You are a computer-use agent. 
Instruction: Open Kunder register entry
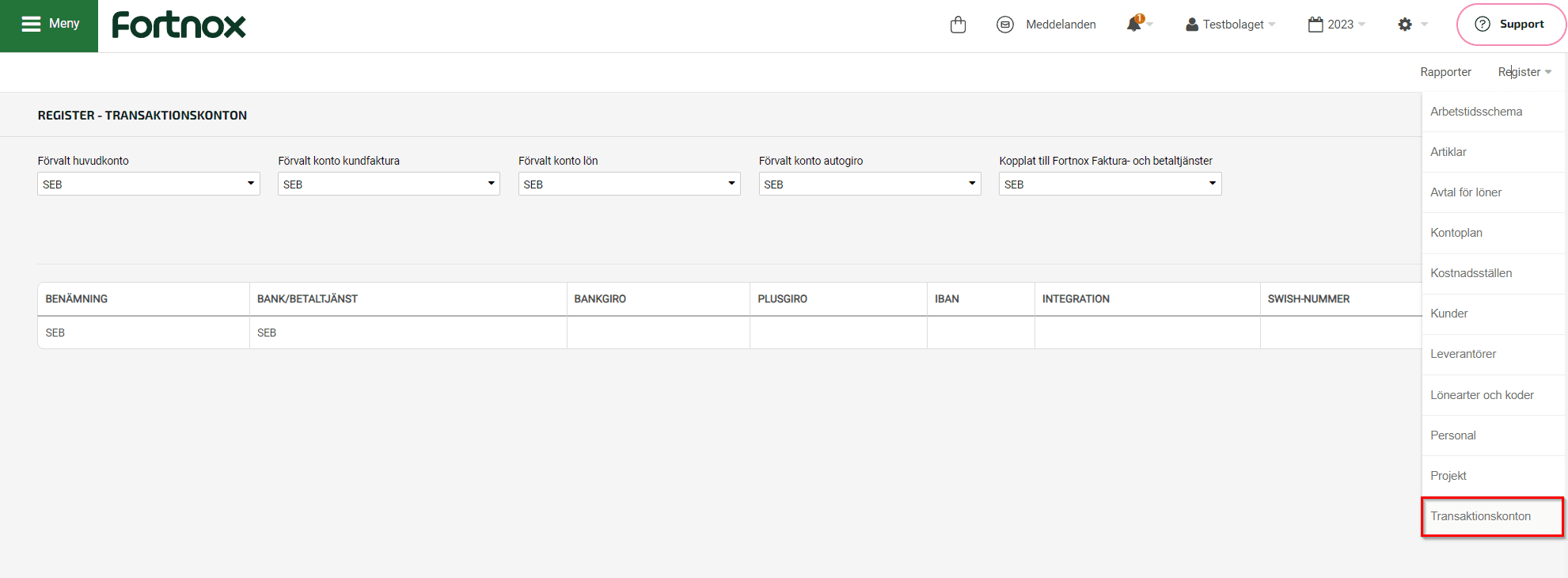(1493, 314)
